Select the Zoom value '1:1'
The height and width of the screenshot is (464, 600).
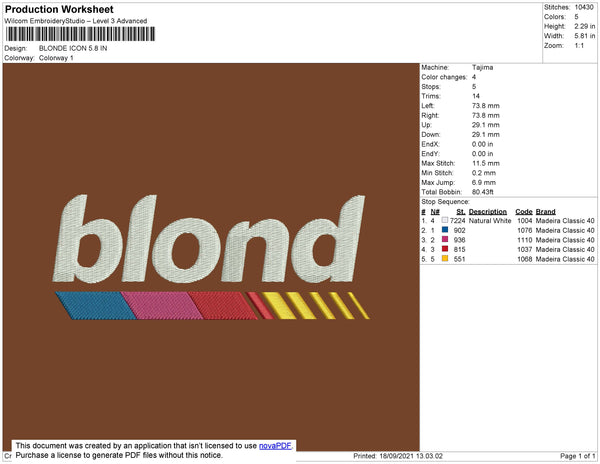coord(579,46)
